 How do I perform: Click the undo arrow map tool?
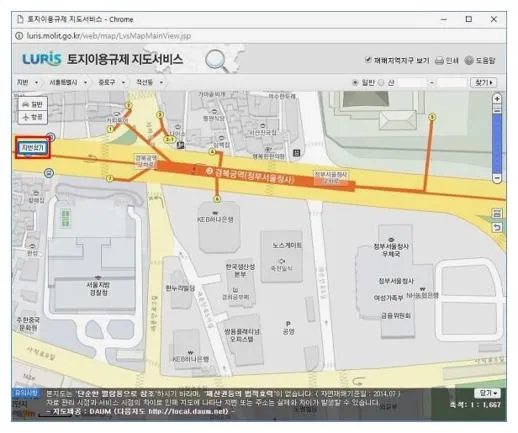pos(497,227)
